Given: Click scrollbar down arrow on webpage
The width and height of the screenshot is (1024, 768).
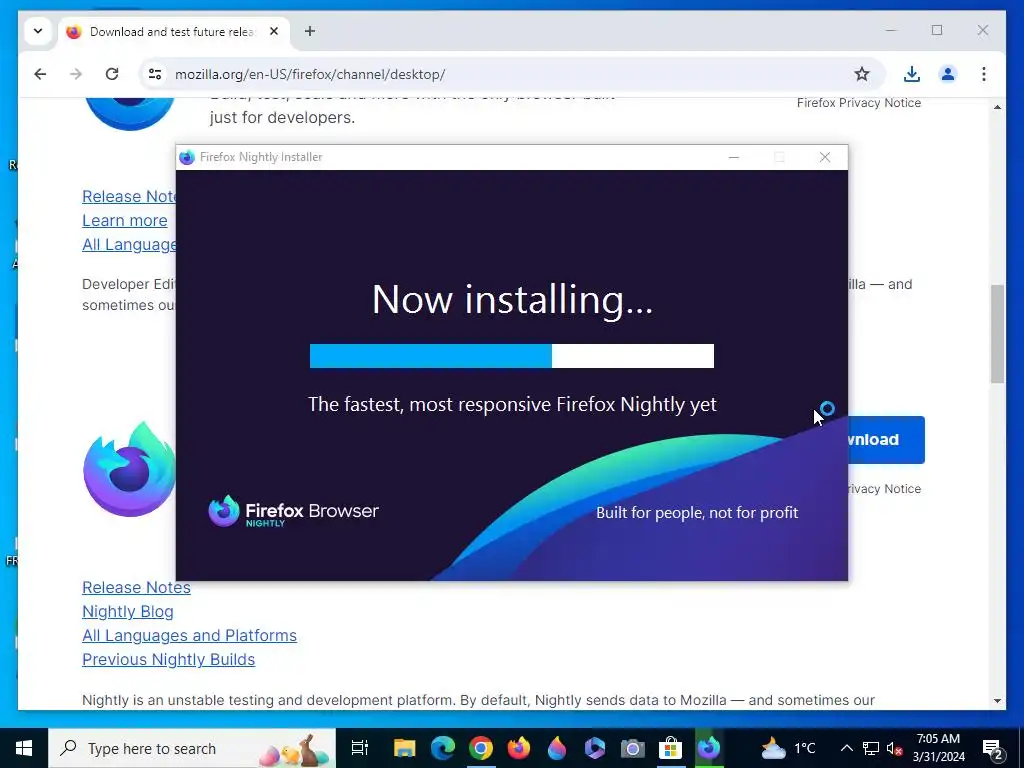Looking at the screenshot, I should coord(997,701).
